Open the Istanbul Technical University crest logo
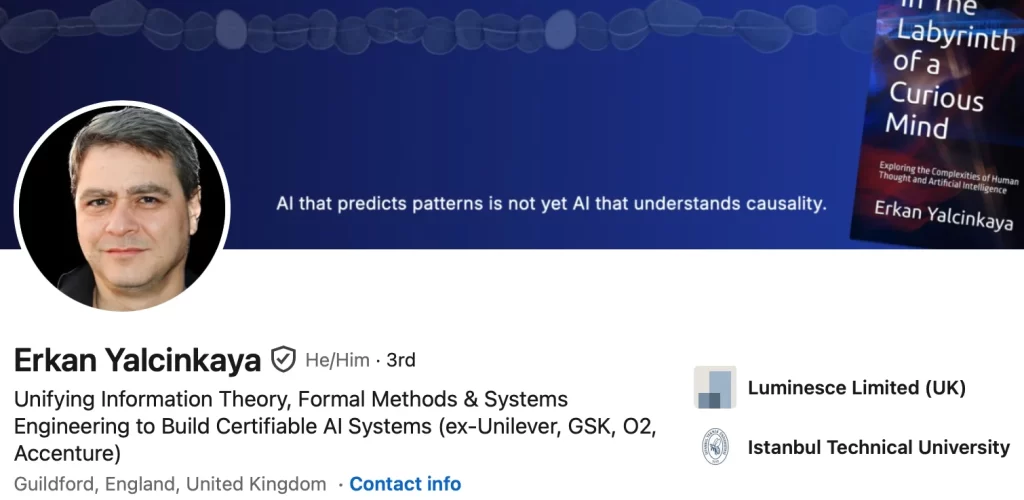The image size is (1024, 500). coord(715,447)
